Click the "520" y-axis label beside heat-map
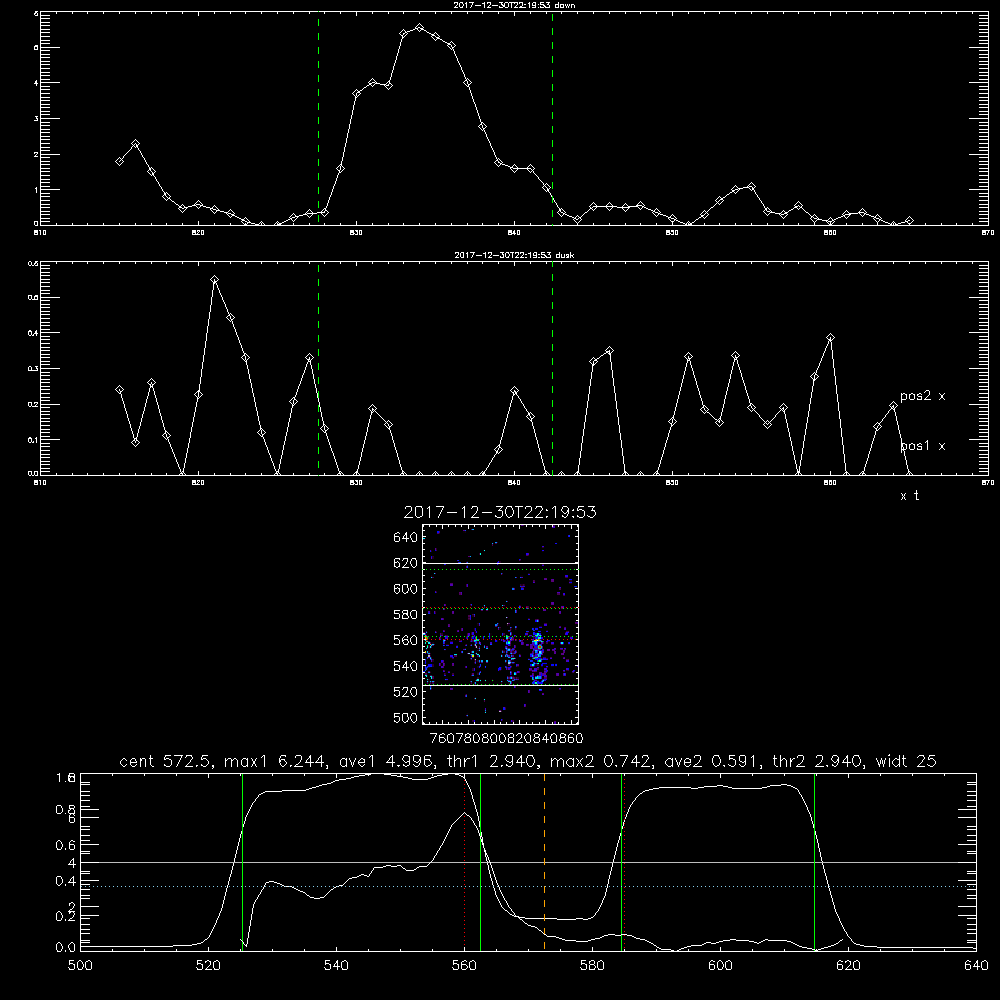 click(x=405, y=692)
